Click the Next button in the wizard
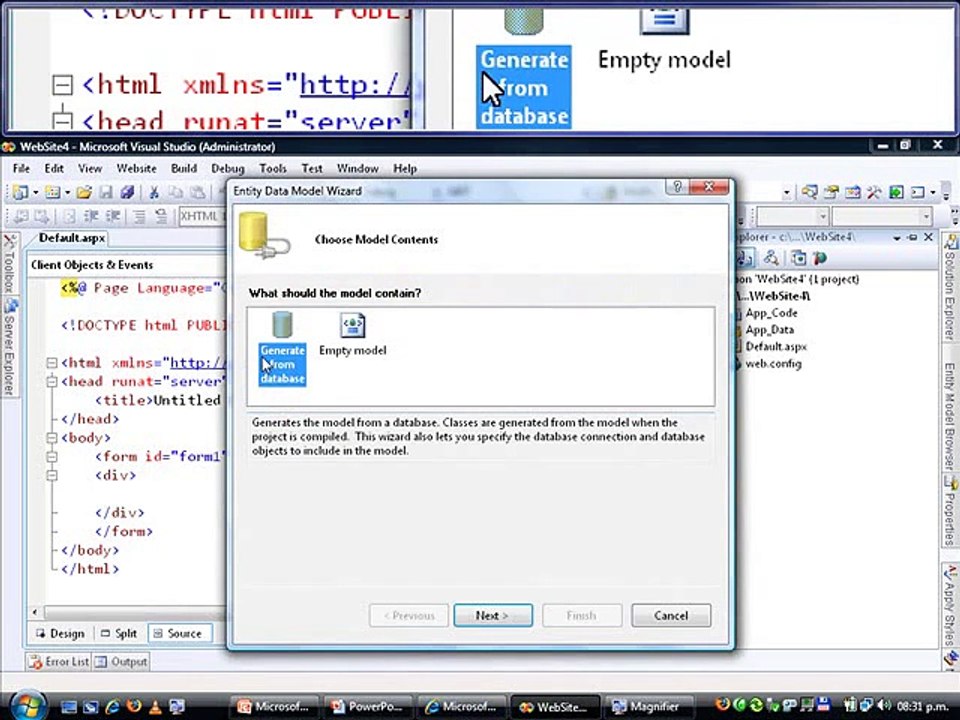The height and width of the screenshot is (720, 960). [x=493, y=615]
